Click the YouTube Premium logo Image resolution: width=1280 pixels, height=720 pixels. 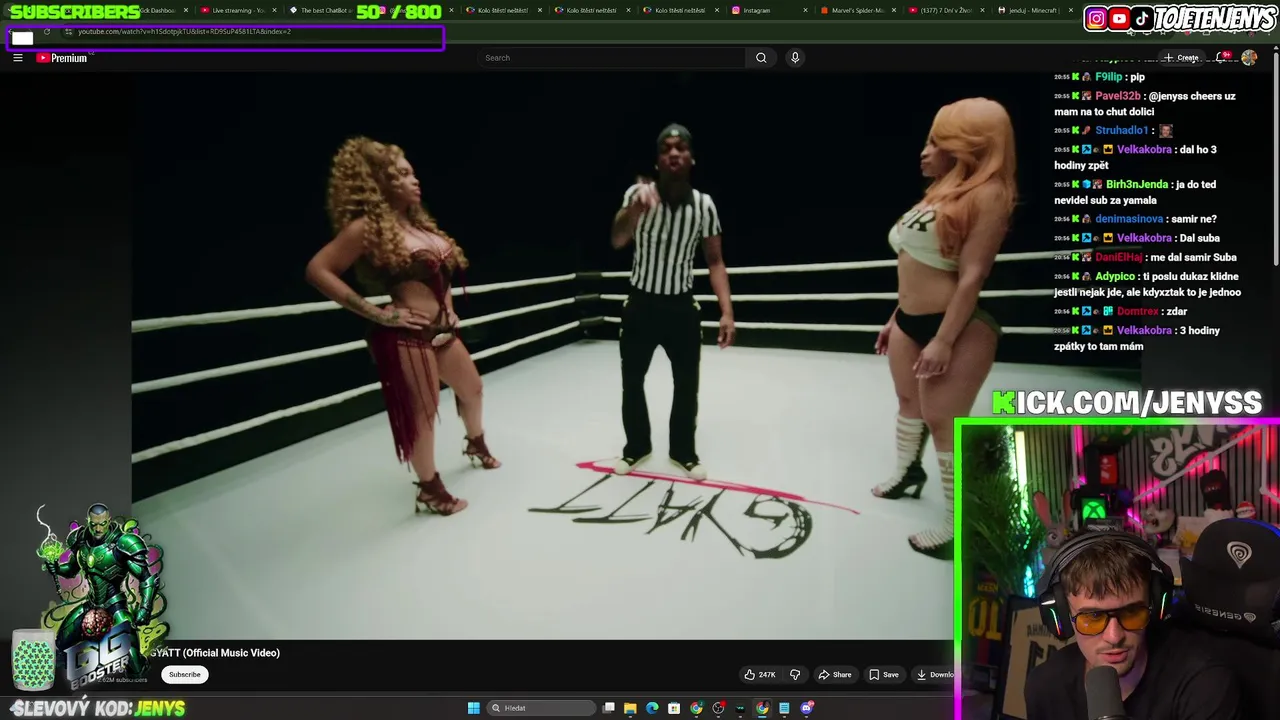[x=62, y=58]
